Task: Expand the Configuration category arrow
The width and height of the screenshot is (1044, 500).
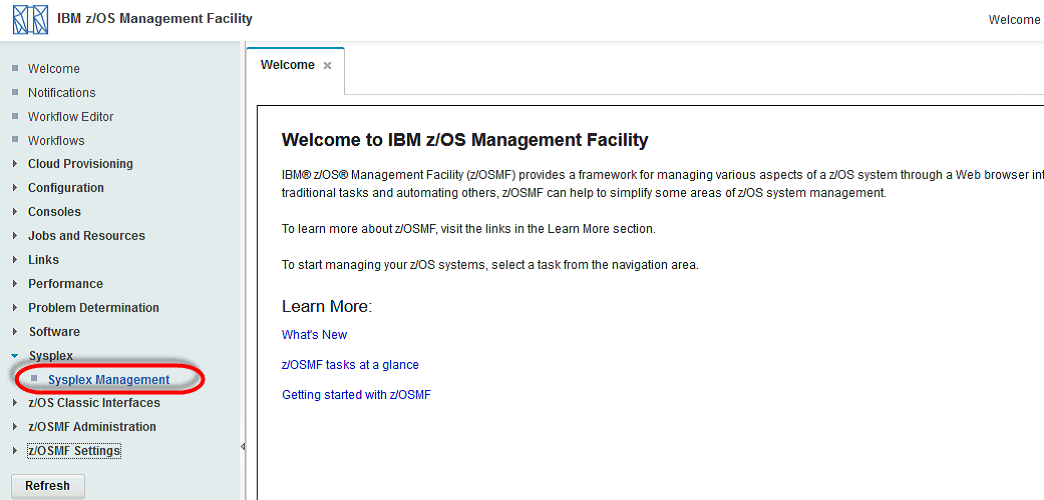Action: 15,188
